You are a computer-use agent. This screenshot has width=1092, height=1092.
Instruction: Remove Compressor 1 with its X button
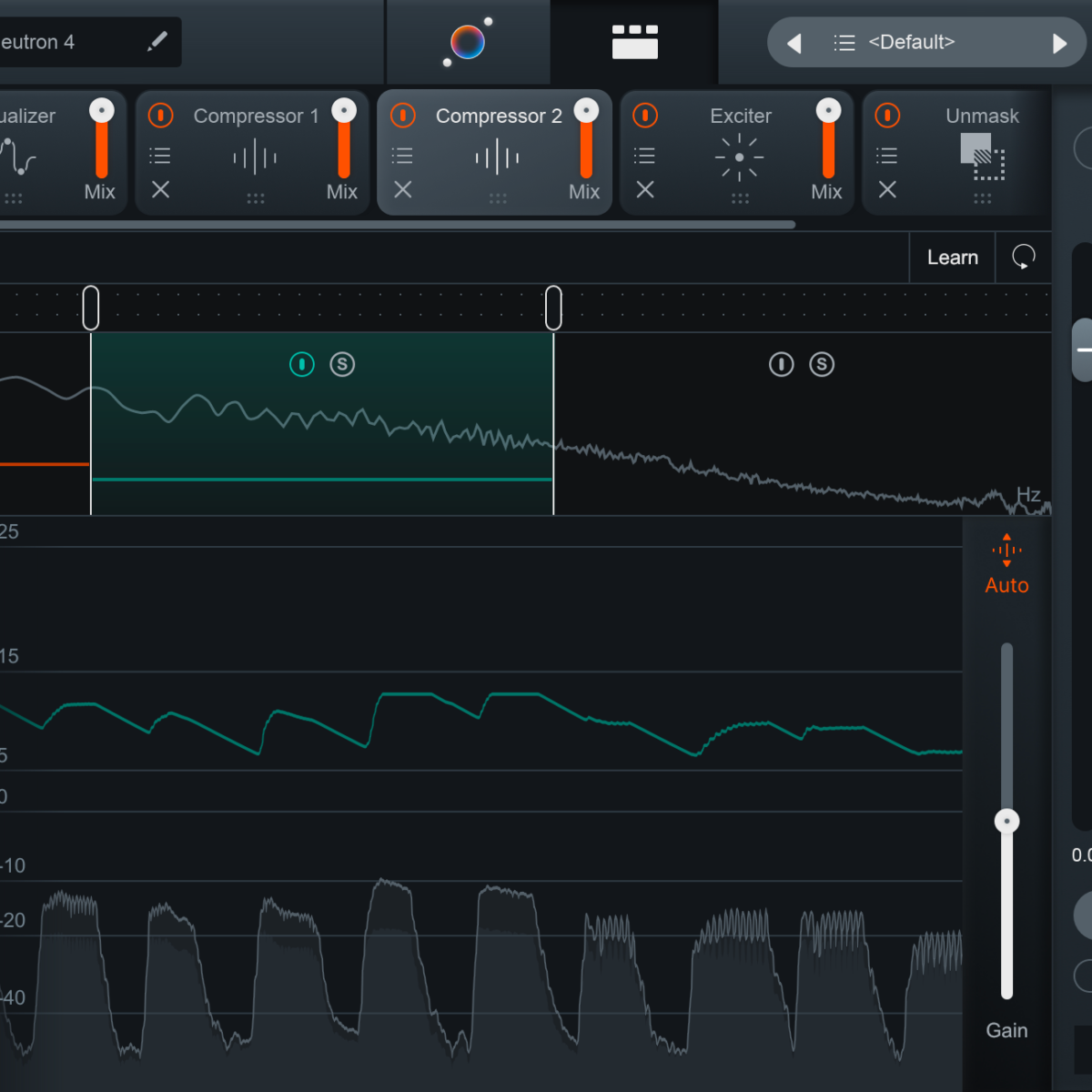tap(160, 190)
